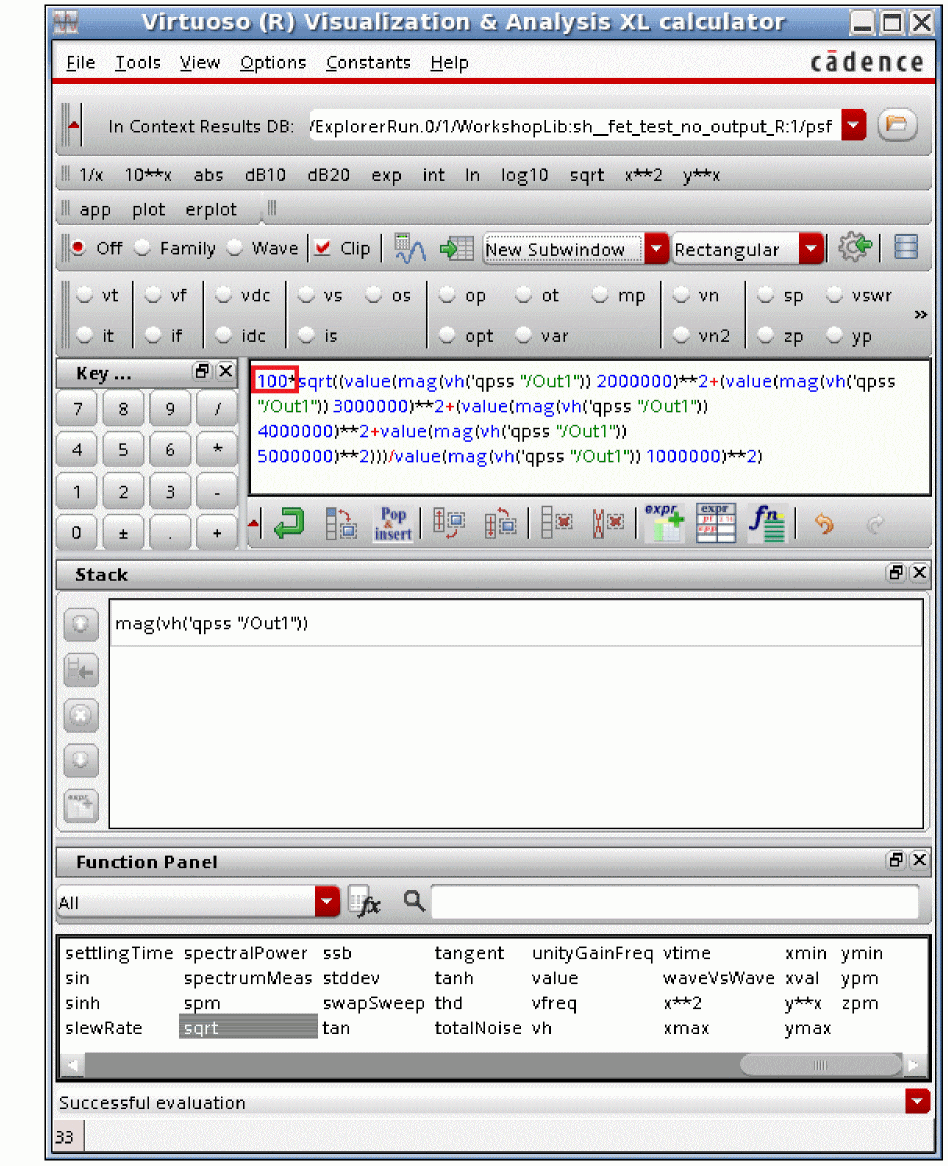Screen dimensions: 948x1166
Task: Undock the Stack panel
Action: click(896, 573)
